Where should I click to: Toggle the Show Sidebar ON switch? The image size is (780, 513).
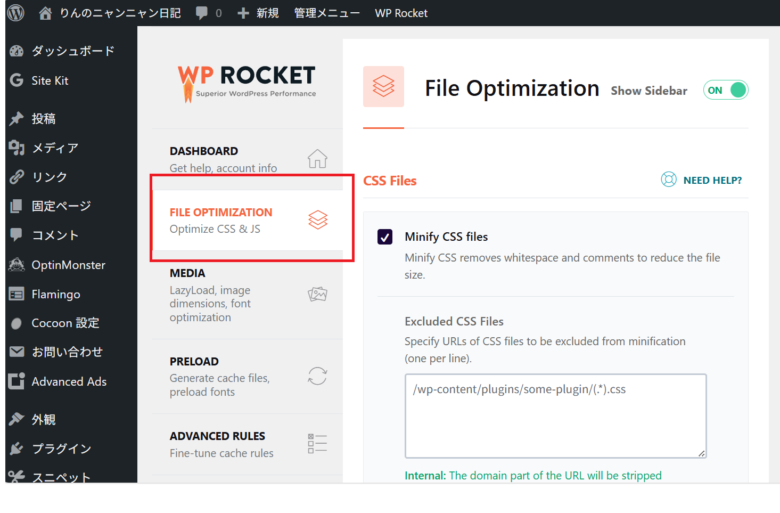pos(726,90)
